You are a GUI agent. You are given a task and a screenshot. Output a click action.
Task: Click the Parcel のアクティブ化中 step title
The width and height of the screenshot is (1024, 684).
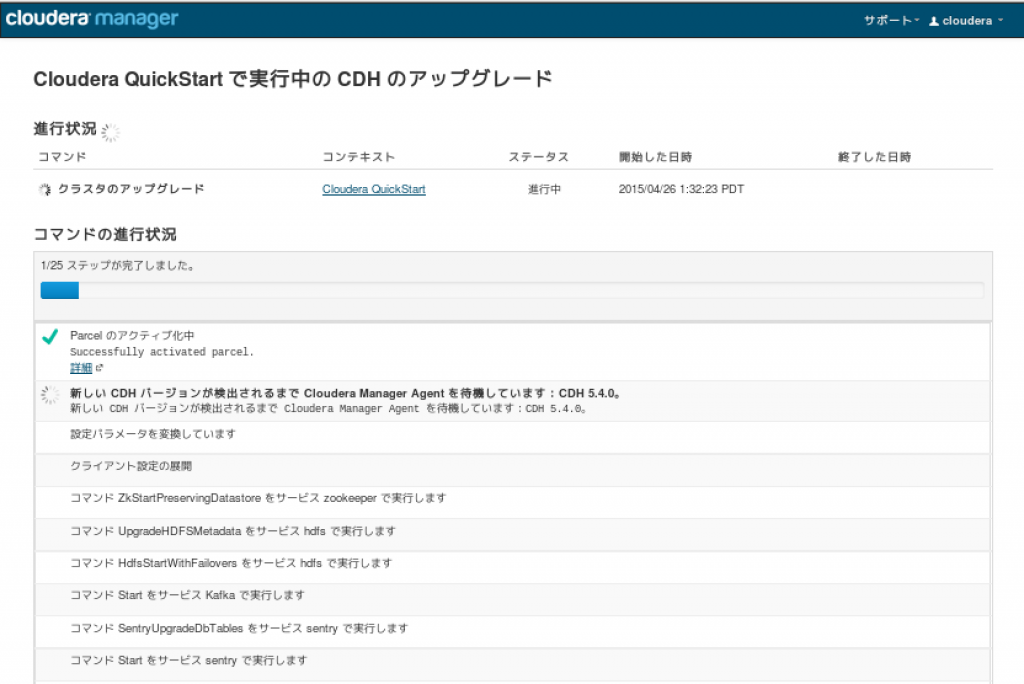point(132,335)
